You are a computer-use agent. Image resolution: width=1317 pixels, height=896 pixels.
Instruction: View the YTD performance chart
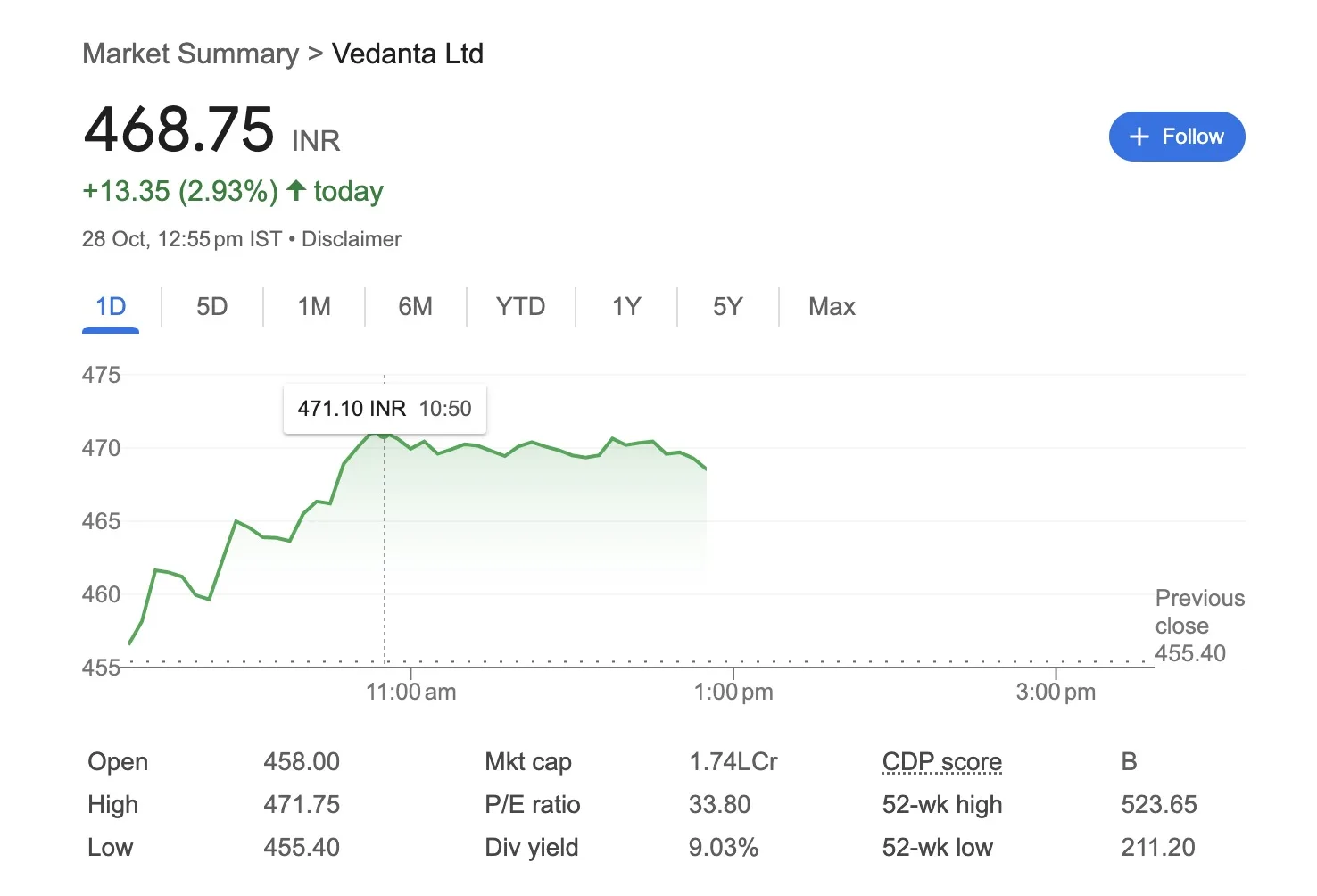(520, 306)
